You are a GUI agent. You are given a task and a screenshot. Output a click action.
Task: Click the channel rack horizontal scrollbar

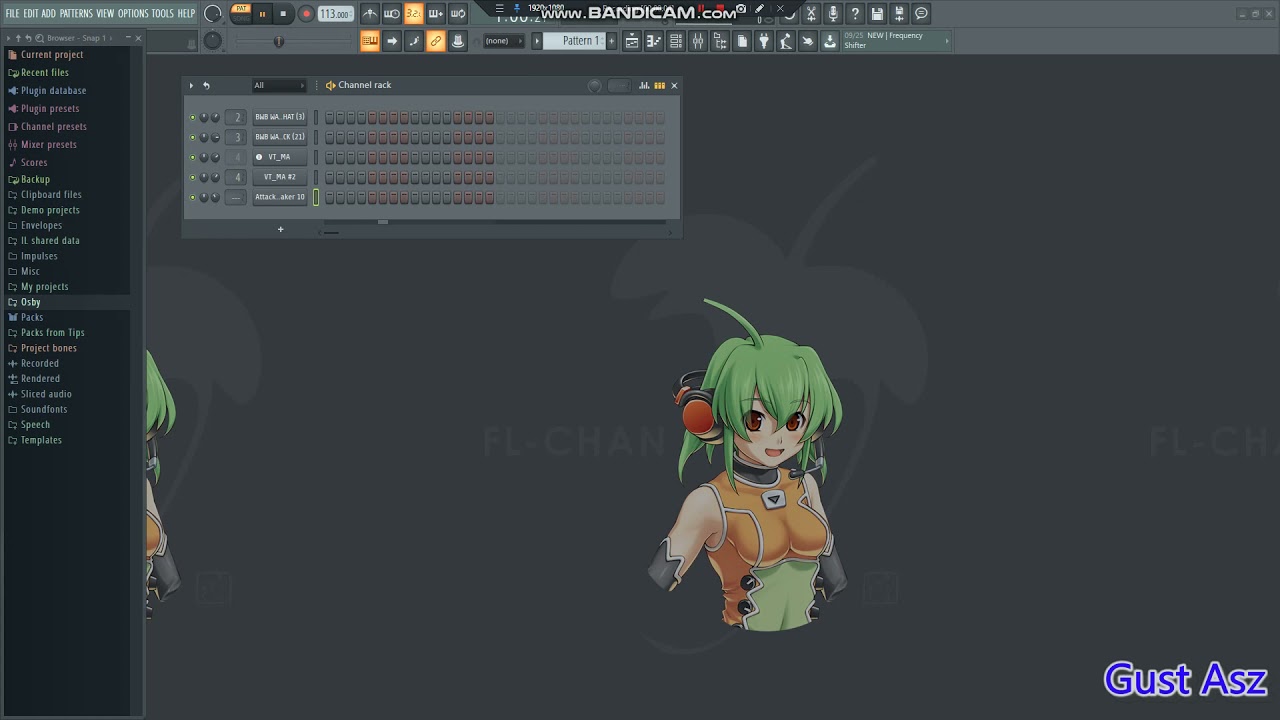[x=496, y=232]
